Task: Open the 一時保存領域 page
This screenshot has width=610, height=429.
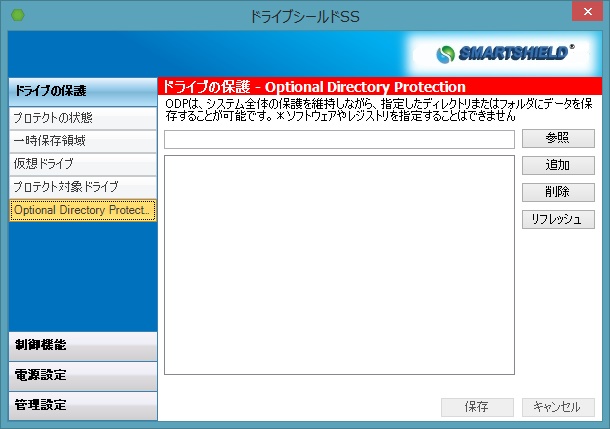Action: pyautogui.click(x=82, y=141)
